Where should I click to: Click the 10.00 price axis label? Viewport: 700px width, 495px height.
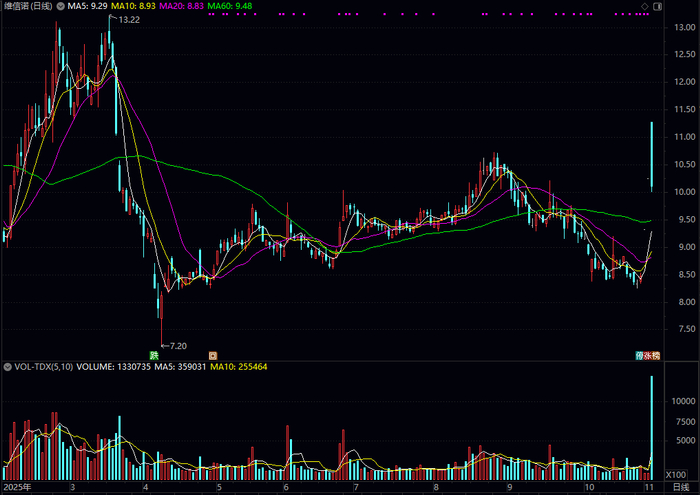point(684,192)
